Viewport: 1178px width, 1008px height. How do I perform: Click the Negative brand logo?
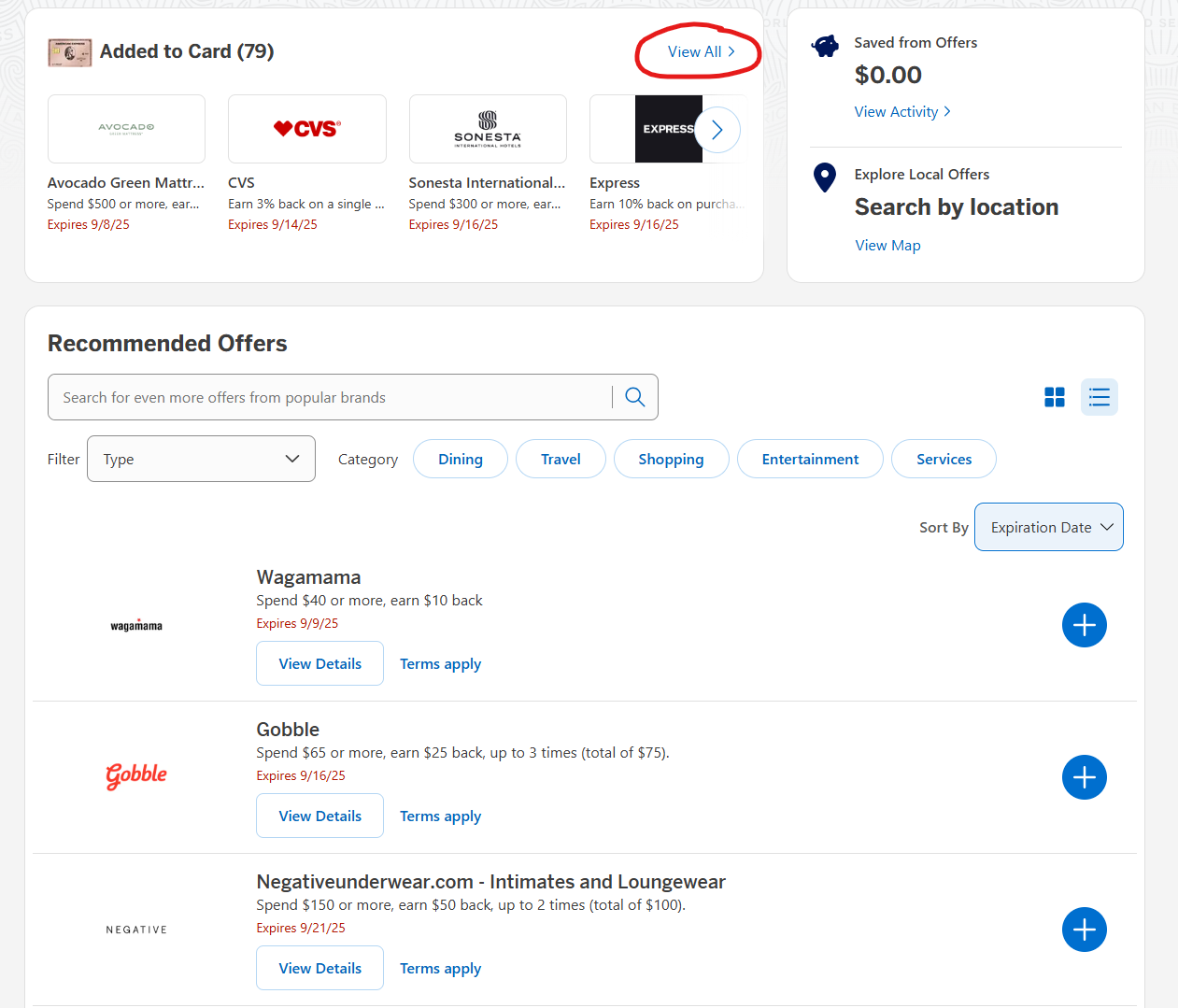136,930
